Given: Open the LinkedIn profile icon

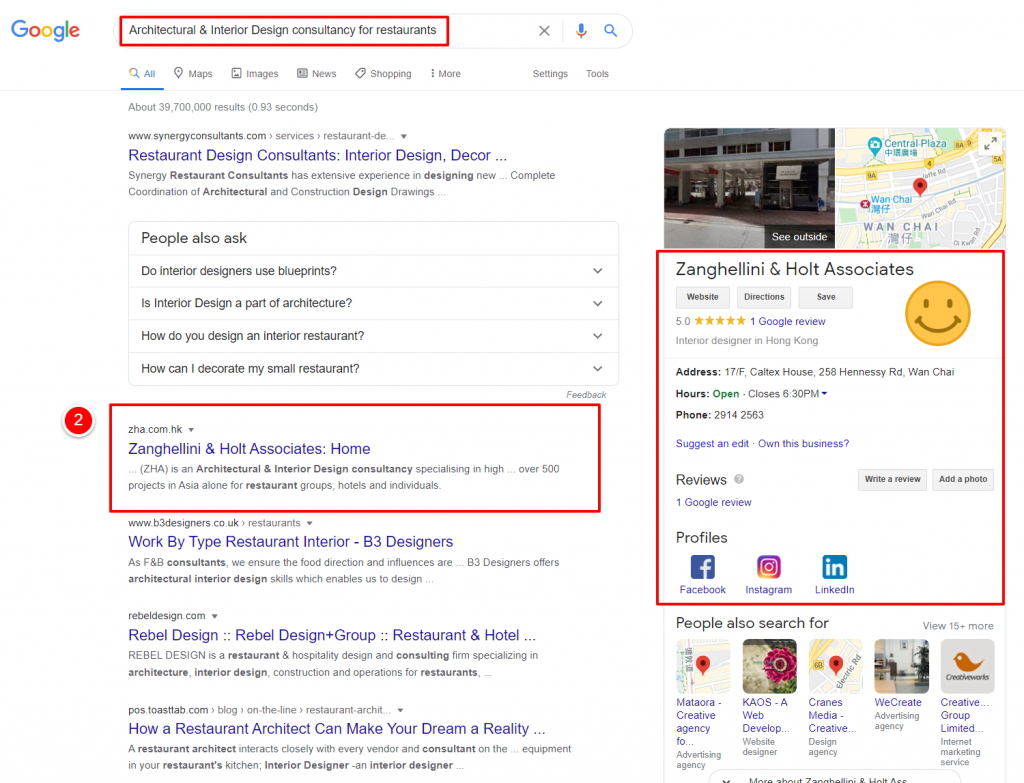Looking at the screenshot, I should coord(835,567).
